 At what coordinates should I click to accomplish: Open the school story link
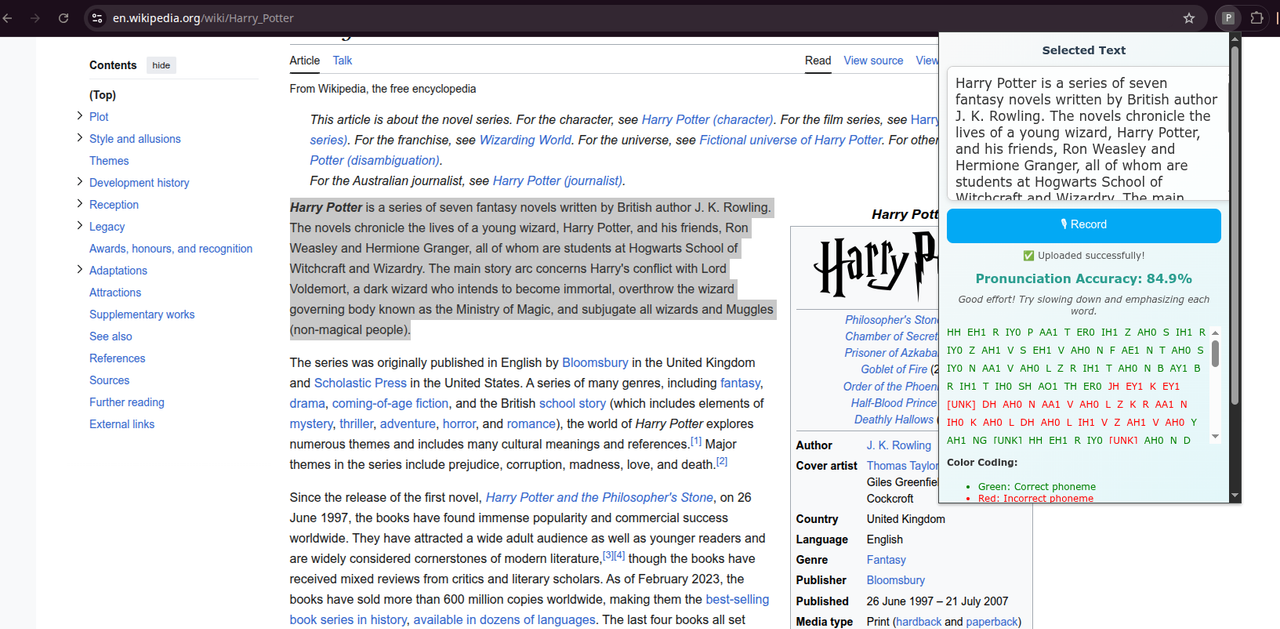point(572,404)
